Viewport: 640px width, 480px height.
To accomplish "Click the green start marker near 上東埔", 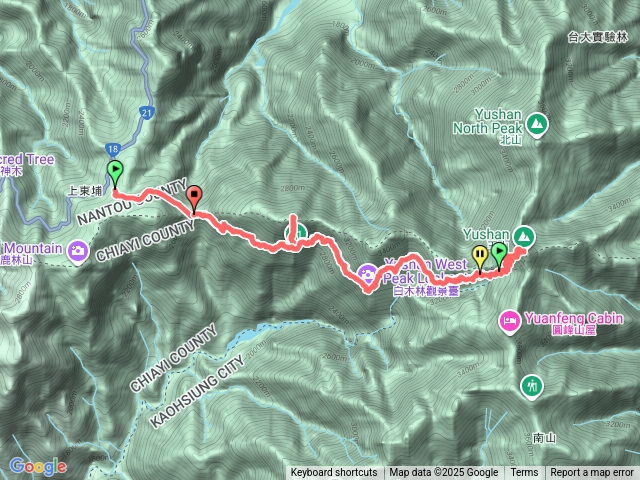I will [115, 173].
